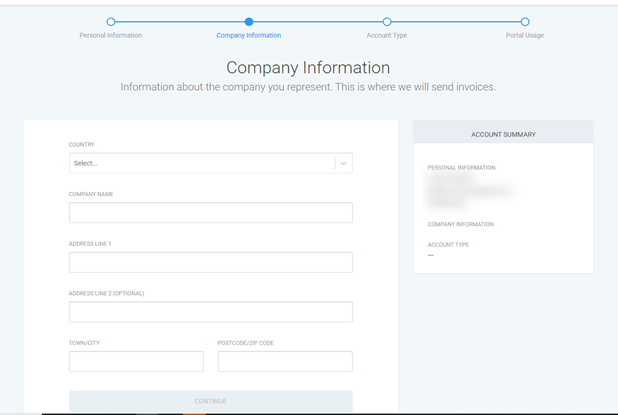Image resolution: width=618 pixels, height=415 pixels.
Task: Select the Company Information step label
Action: [x=249, y=35]
